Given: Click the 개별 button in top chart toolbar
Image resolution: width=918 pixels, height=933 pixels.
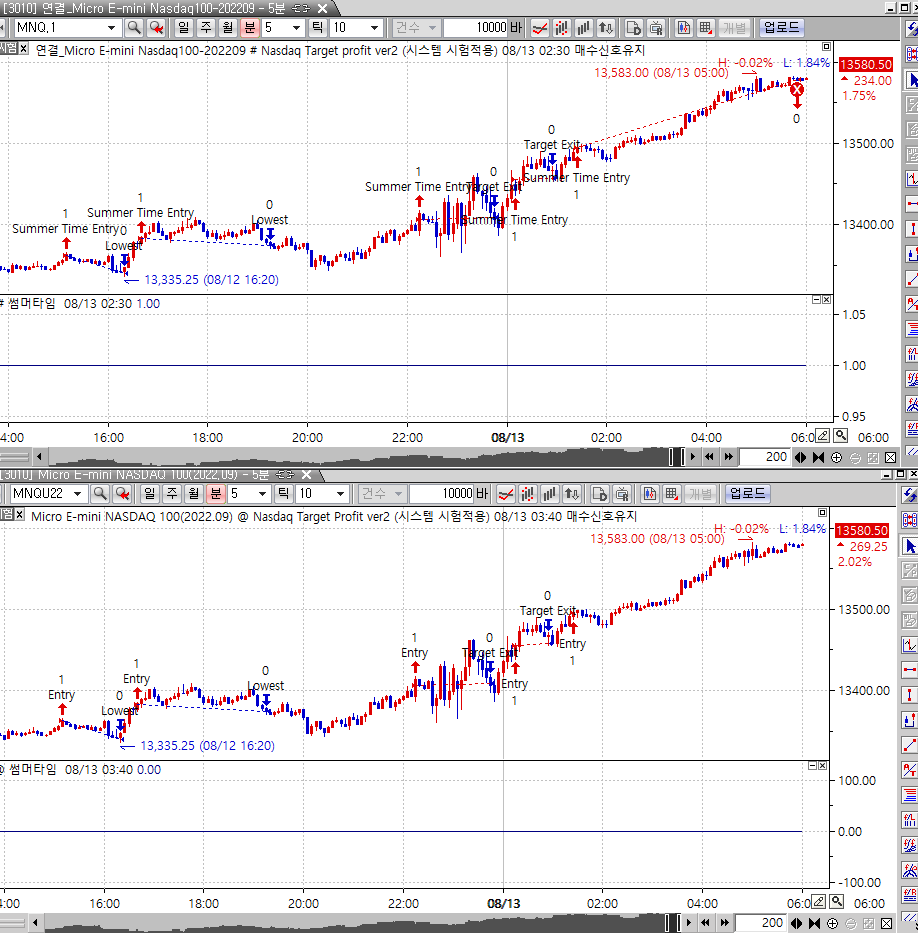Looking at the screenshot, I should (x=734, y=28).
